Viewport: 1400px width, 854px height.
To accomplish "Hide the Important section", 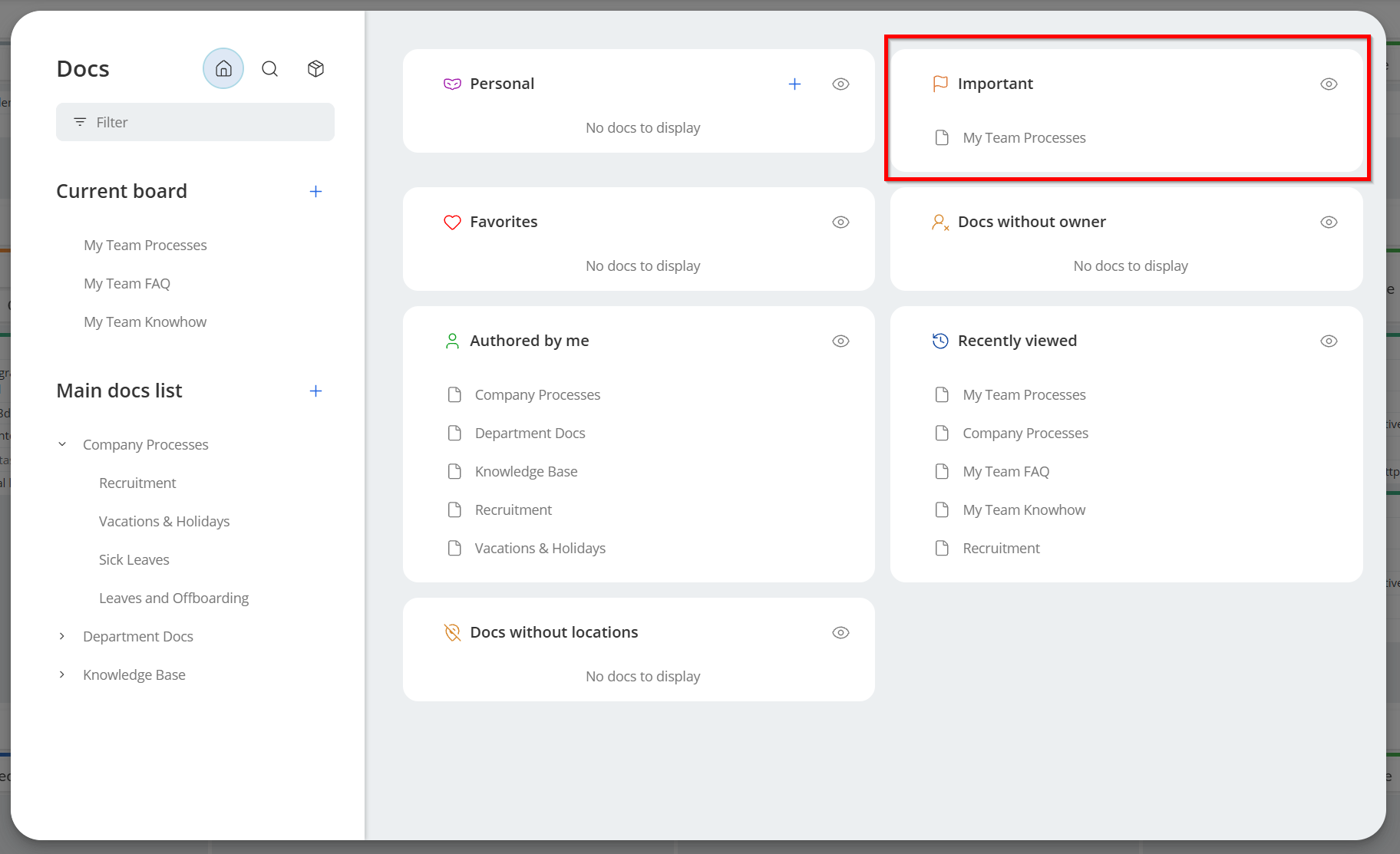I will 1329,84.
